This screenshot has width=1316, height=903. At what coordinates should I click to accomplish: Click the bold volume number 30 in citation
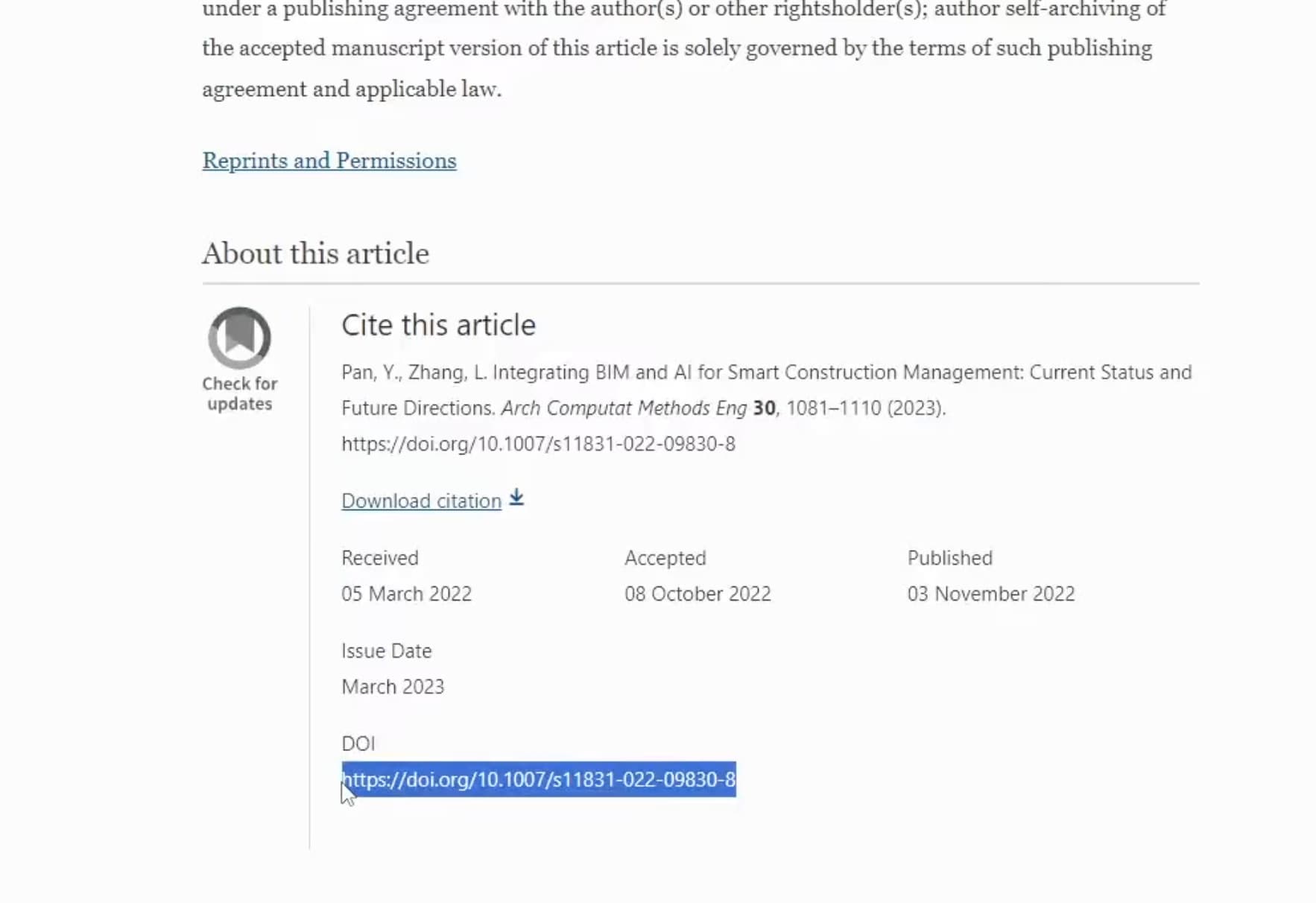(x=764, y=408)
